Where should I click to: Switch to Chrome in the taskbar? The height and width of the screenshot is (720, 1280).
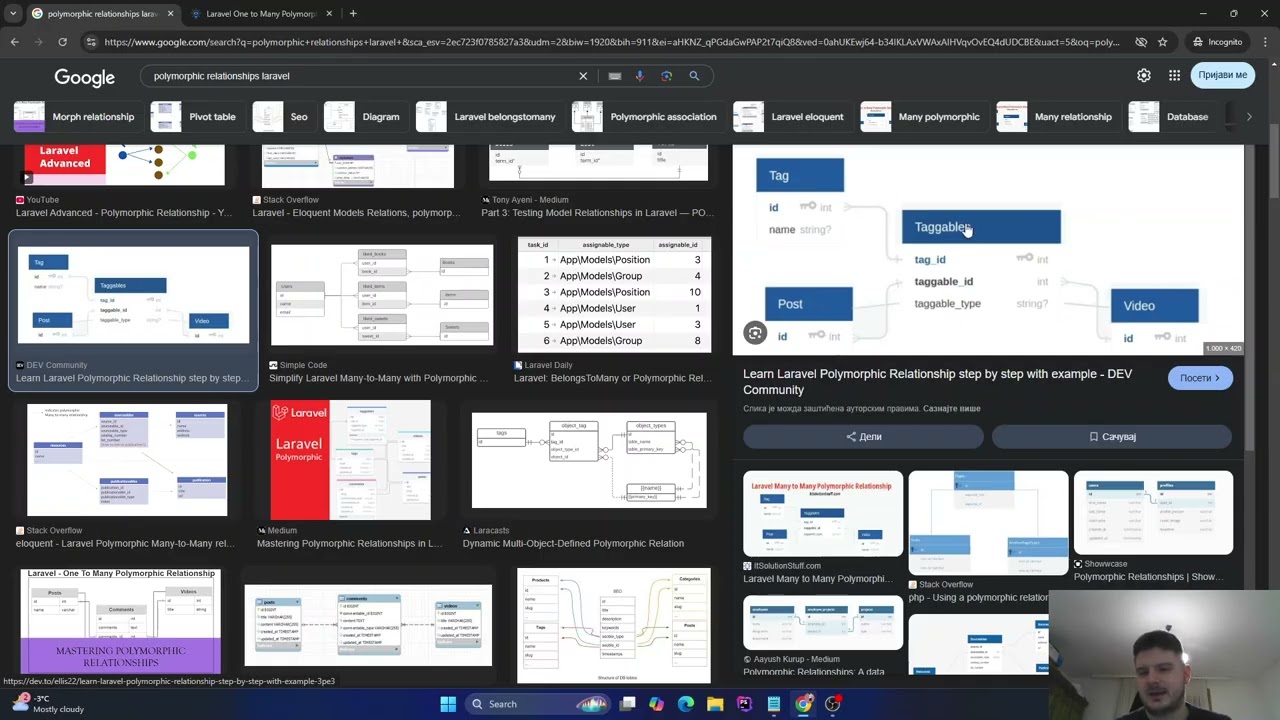(x=803, y=704)
